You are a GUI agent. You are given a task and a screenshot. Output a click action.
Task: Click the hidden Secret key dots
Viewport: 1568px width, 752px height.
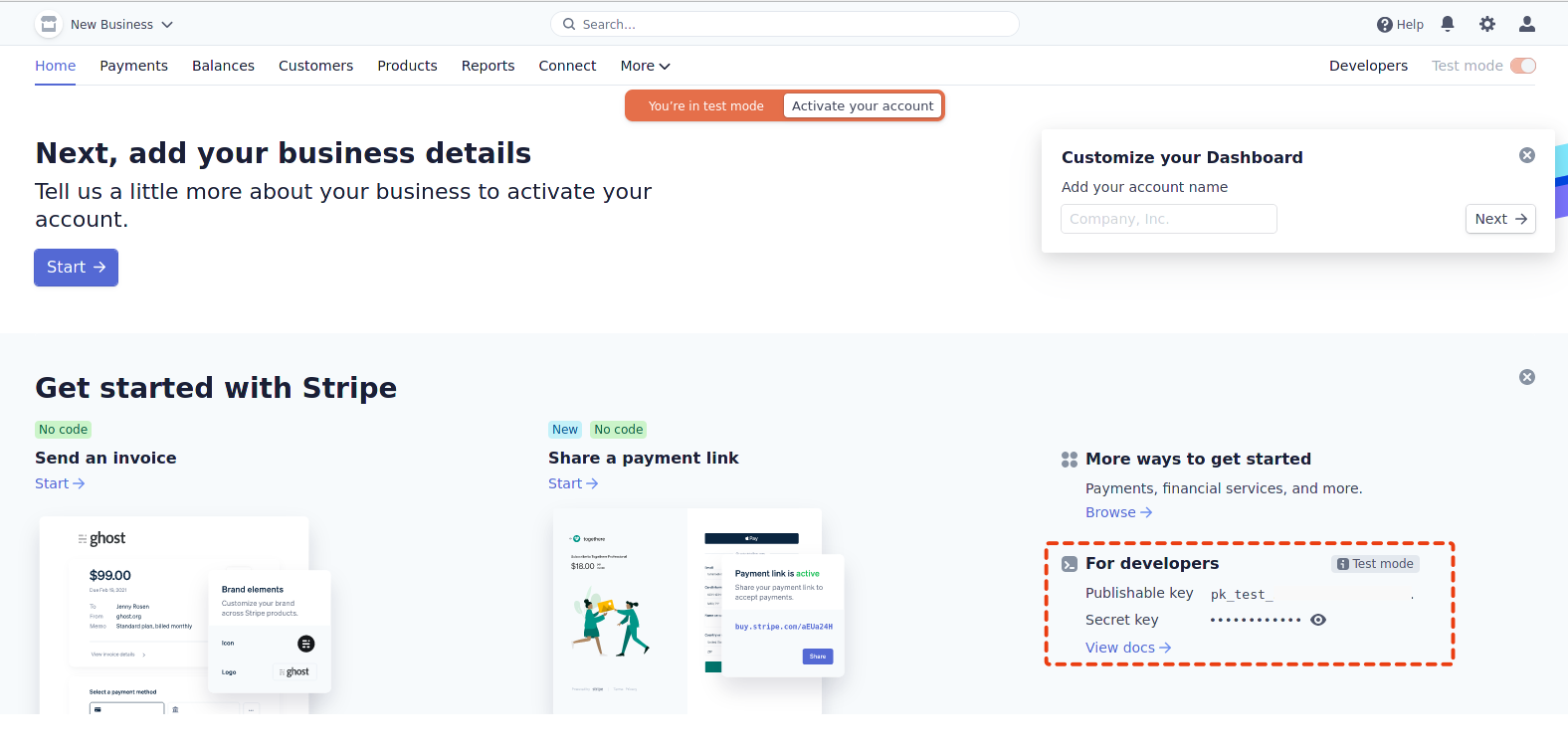tap(1256, 620)
